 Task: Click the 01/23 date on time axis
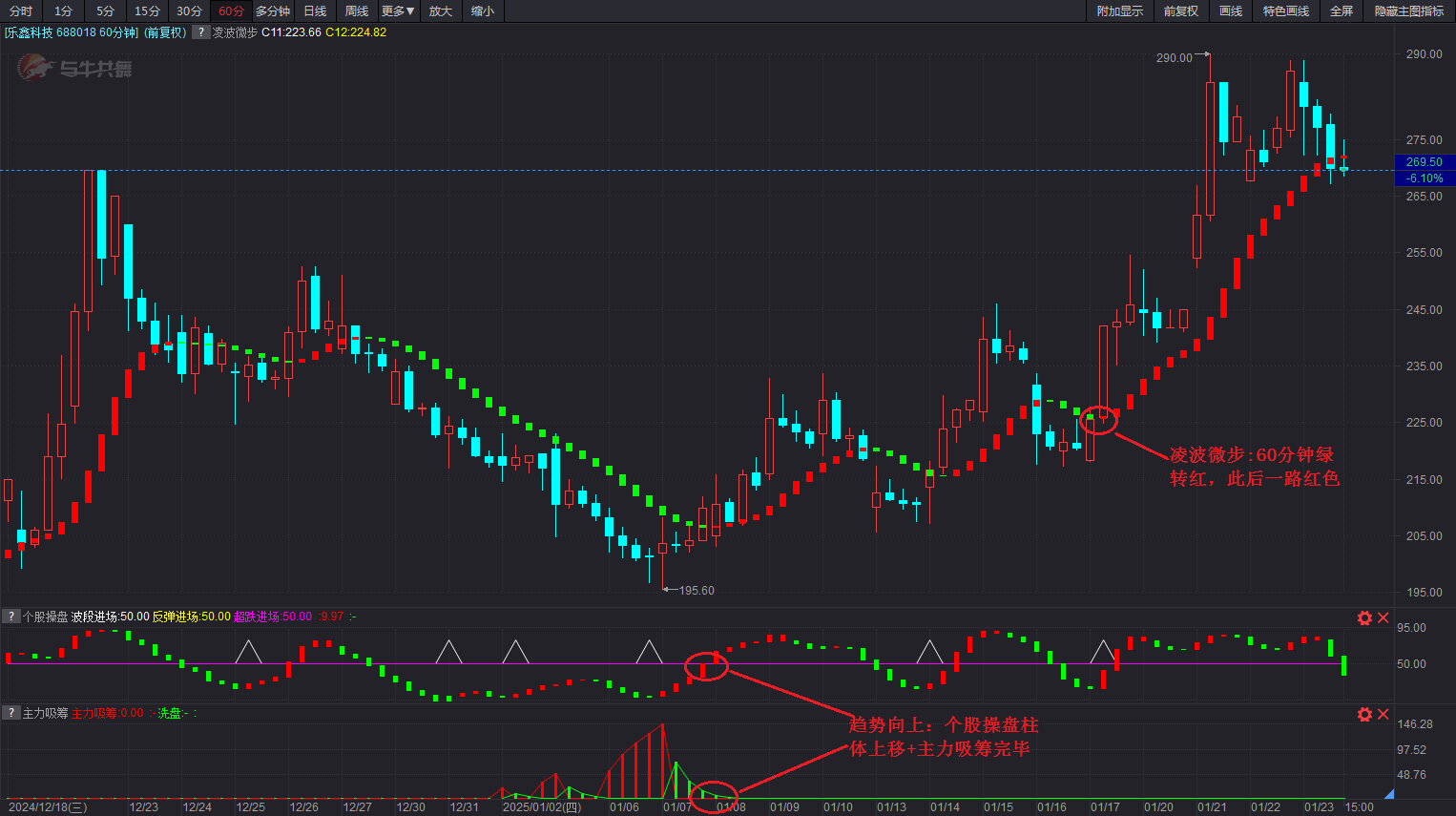pyautogui.click(x=1319, y=807)
